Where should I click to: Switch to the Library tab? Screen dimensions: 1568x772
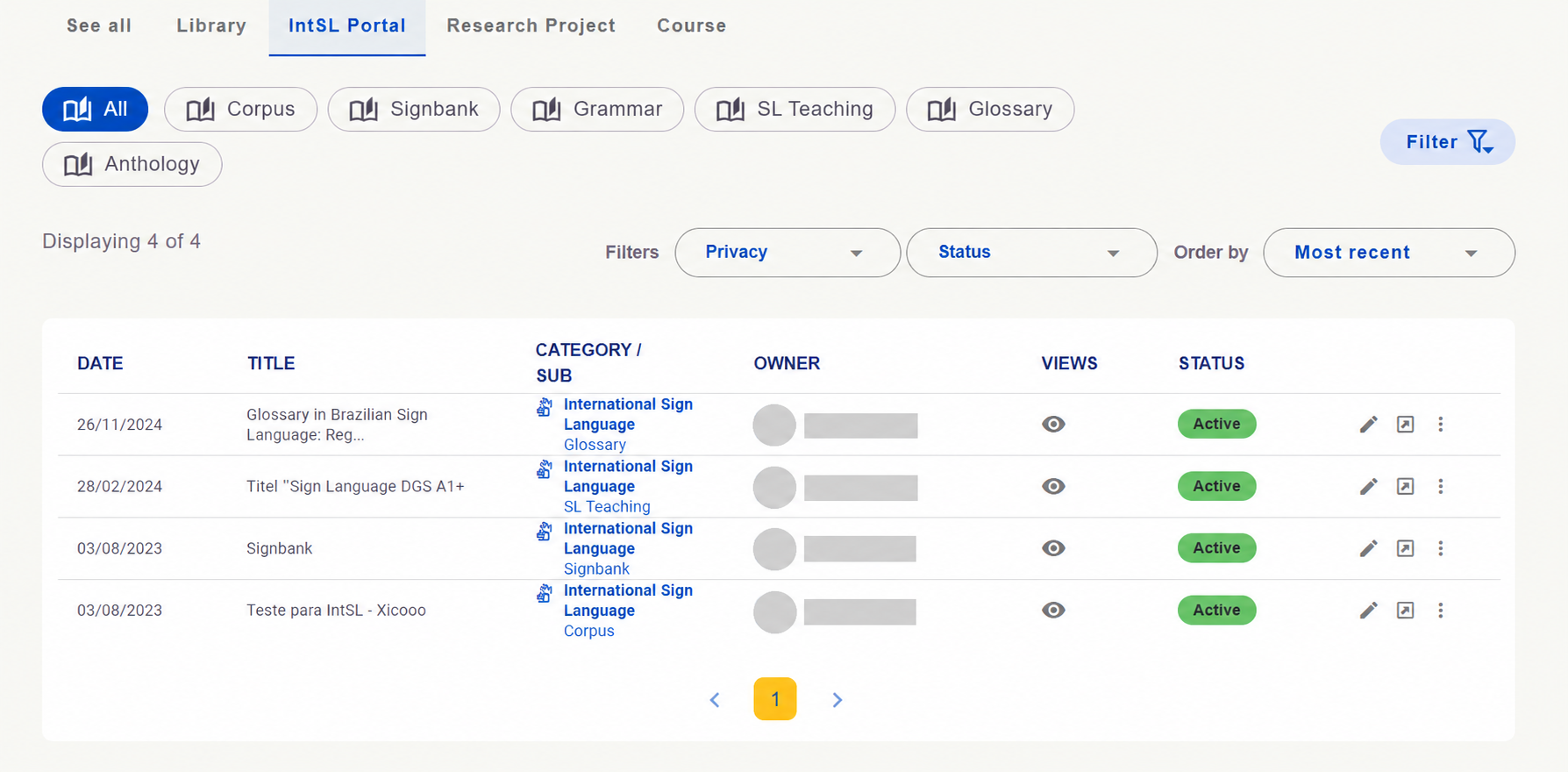coord(211,26)
